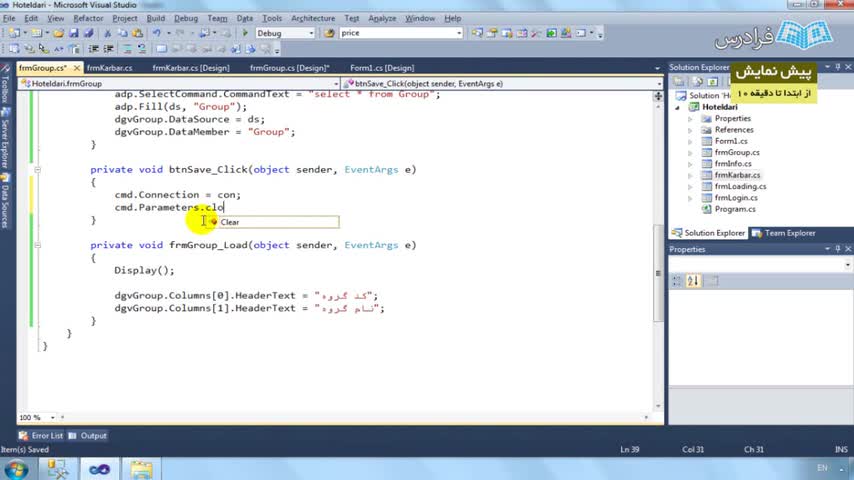
Task: Open the Properties object selector dropdown
Action: pos(847,265)
